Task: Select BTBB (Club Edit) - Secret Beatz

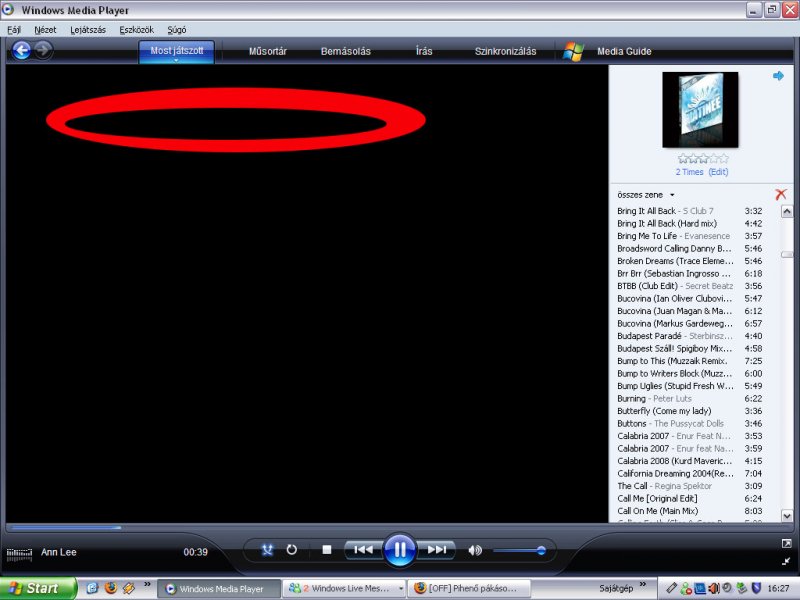Action: (x=689, y=286)
